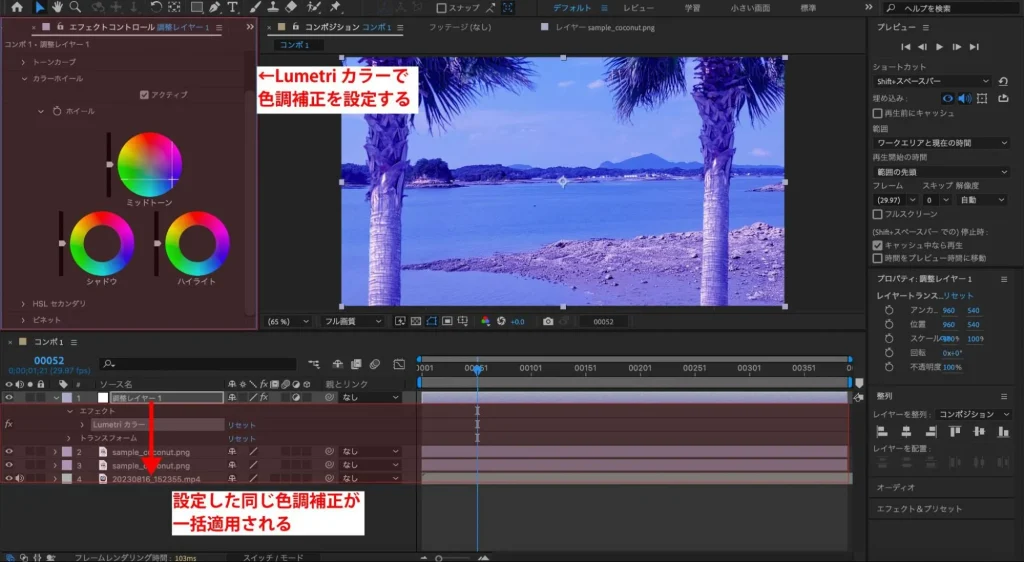Open the 範囲の先頭 dropdown
The image size is (1024, 562).
pos(941,172)
